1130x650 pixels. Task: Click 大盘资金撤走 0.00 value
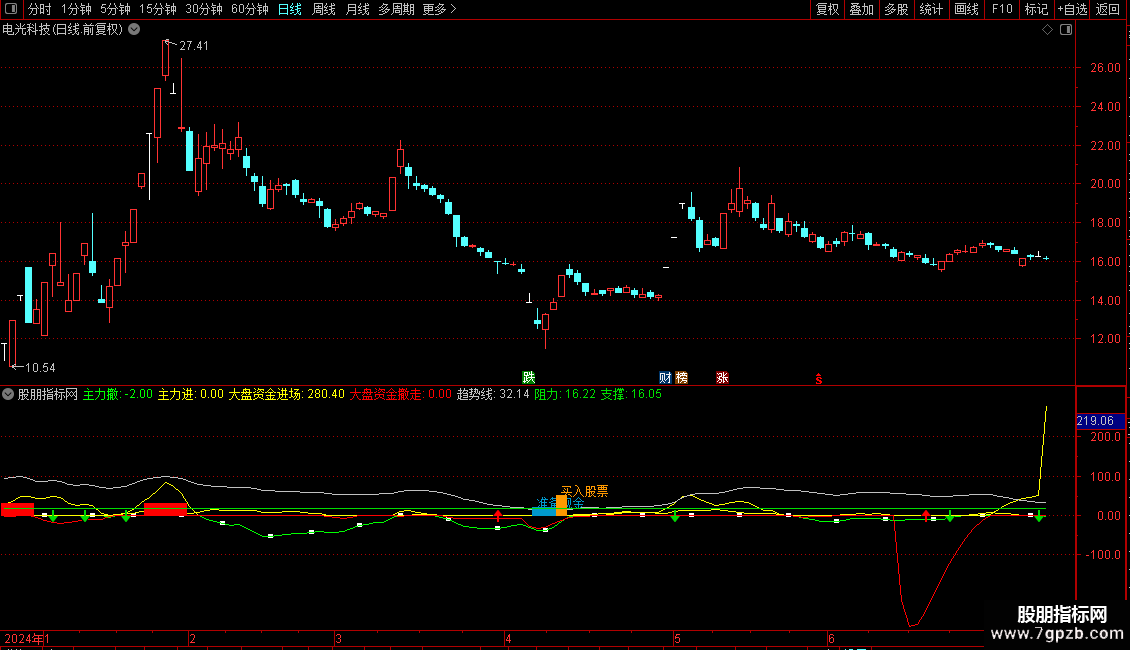coord(401,394)
